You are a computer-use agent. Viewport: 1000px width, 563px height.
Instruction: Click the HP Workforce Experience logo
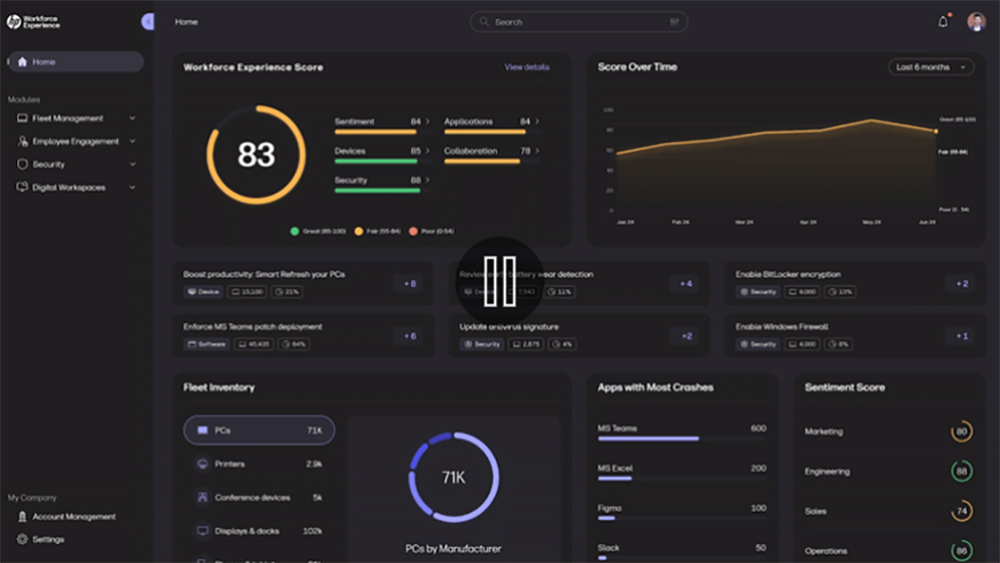click(x=33, y=22)
